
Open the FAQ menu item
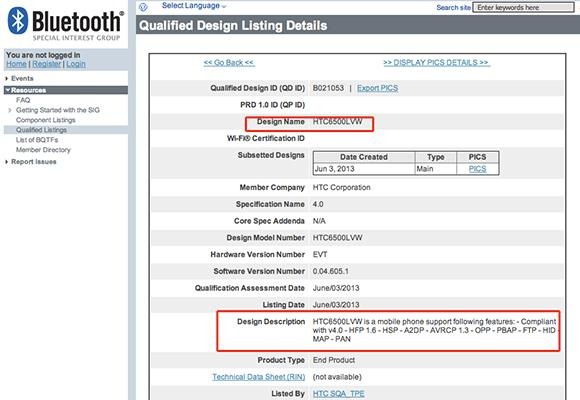[23, 100]
